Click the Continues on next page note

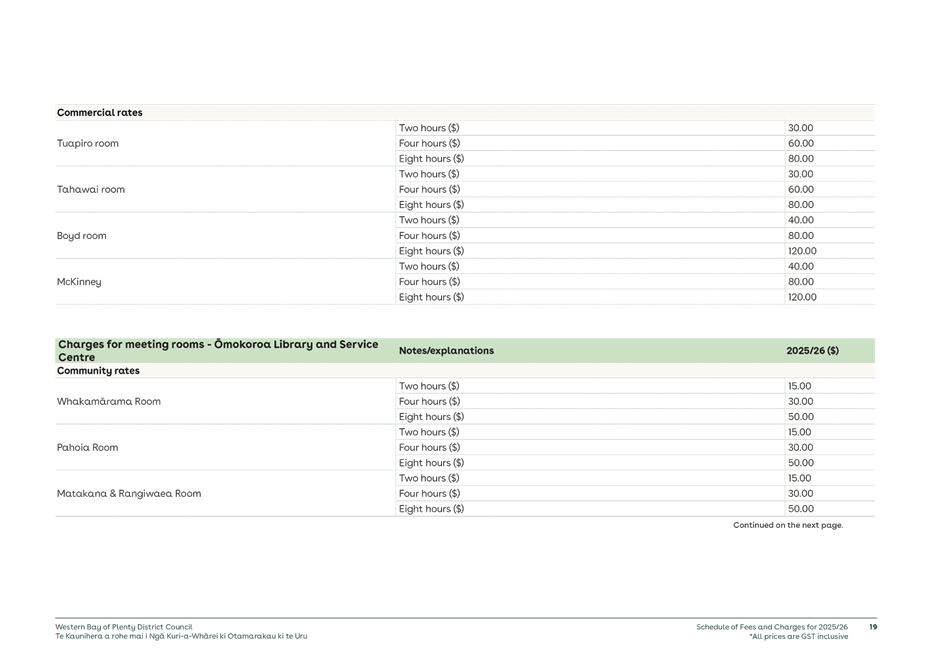point(789,524)
